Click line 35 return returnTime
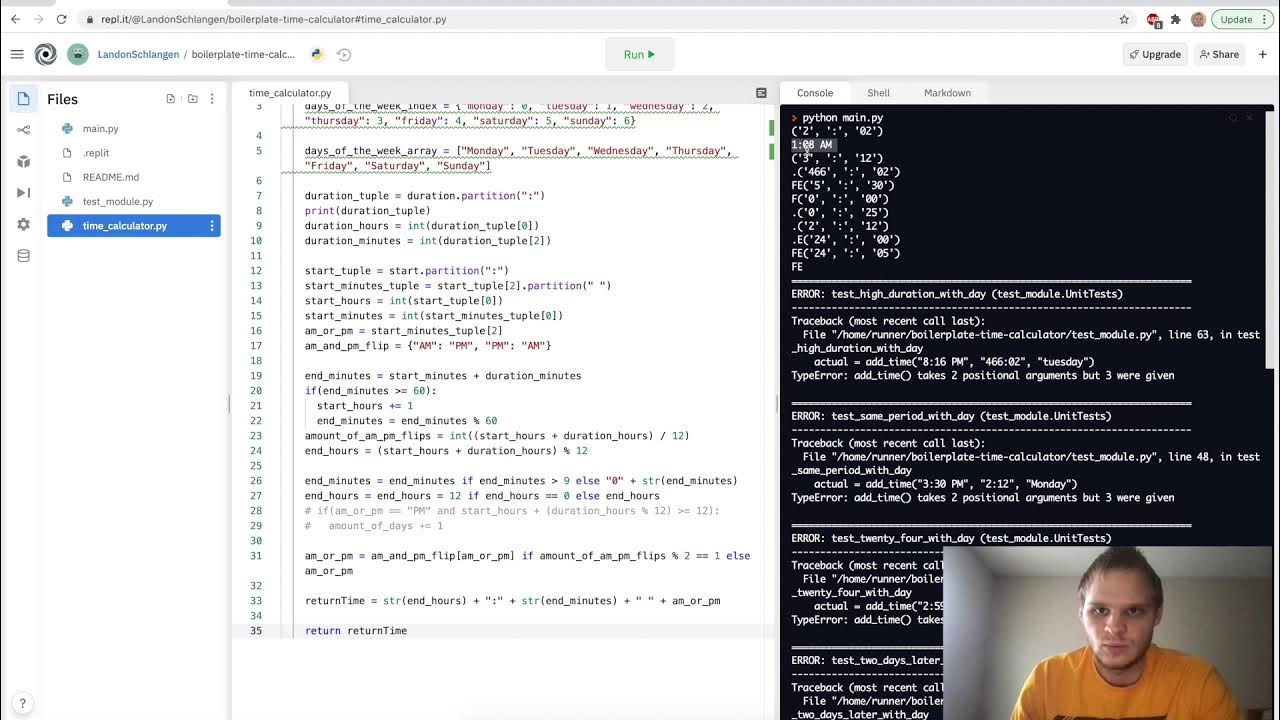Image resolution: width=1280 pixels, height=720 pixels. 356,631
